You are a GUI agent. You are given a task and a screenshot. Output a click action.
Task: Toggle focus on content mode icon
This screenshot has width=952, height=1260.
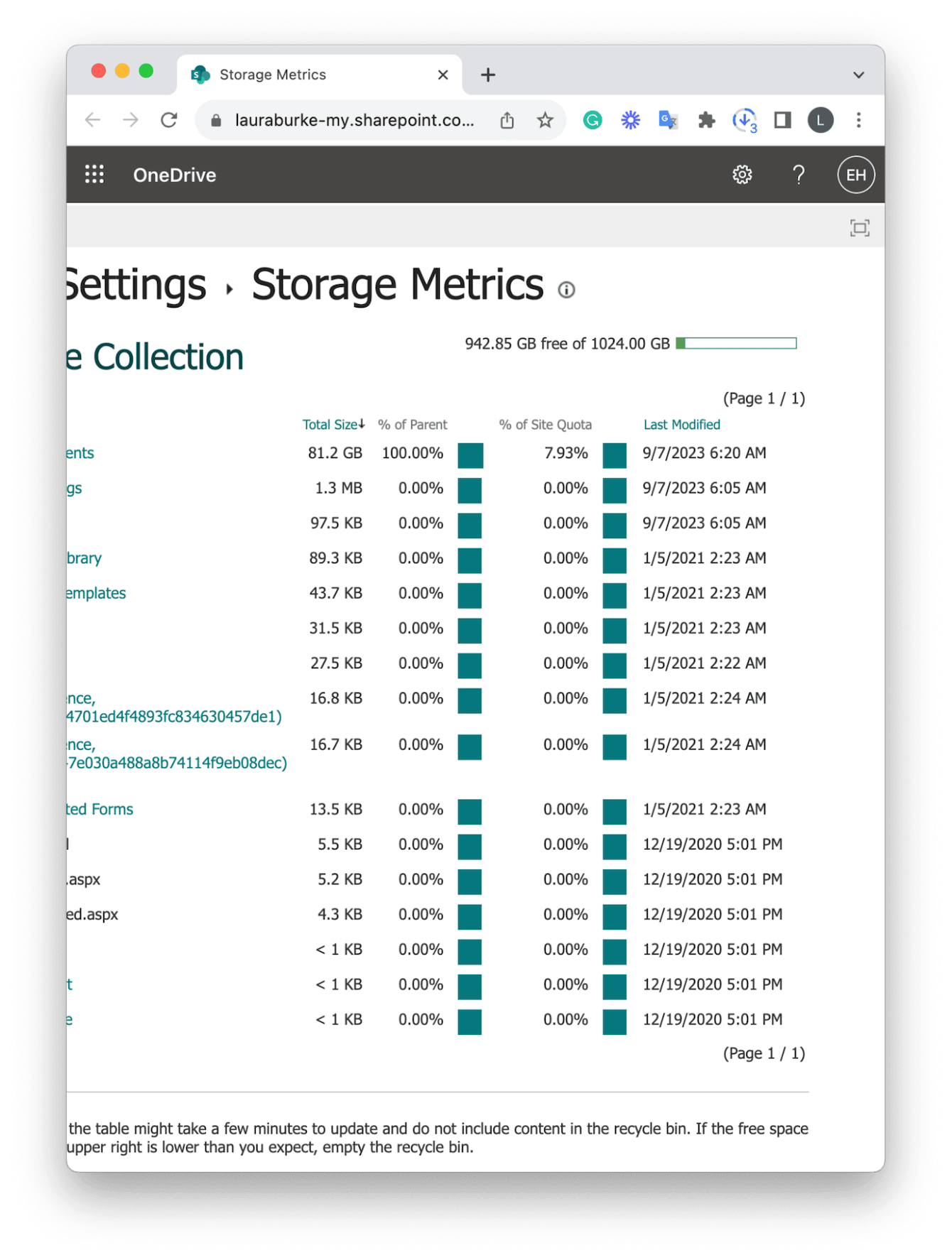pyautogui.click(x=860, y=228)
